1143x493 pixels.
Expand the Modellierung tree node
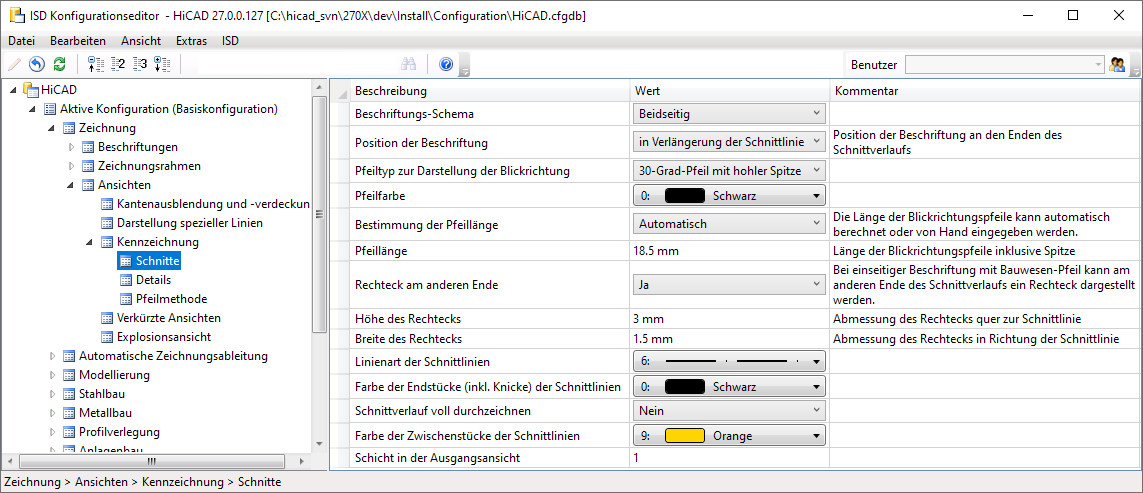click(52, 376)
